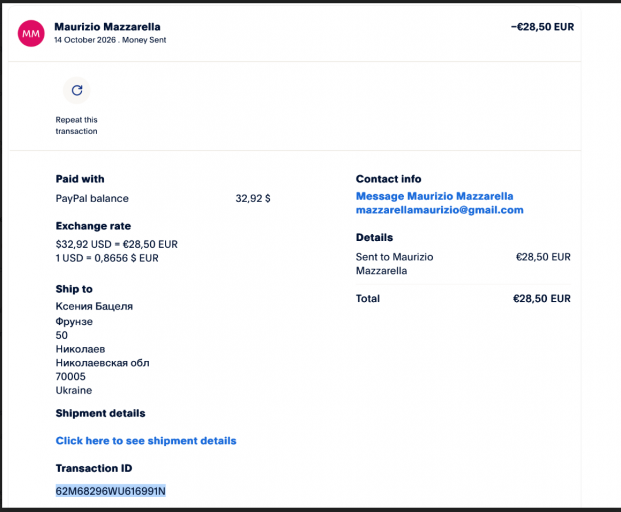Click the 1 USD = 0,8656 $ EUR line

(x=107, y=258)
